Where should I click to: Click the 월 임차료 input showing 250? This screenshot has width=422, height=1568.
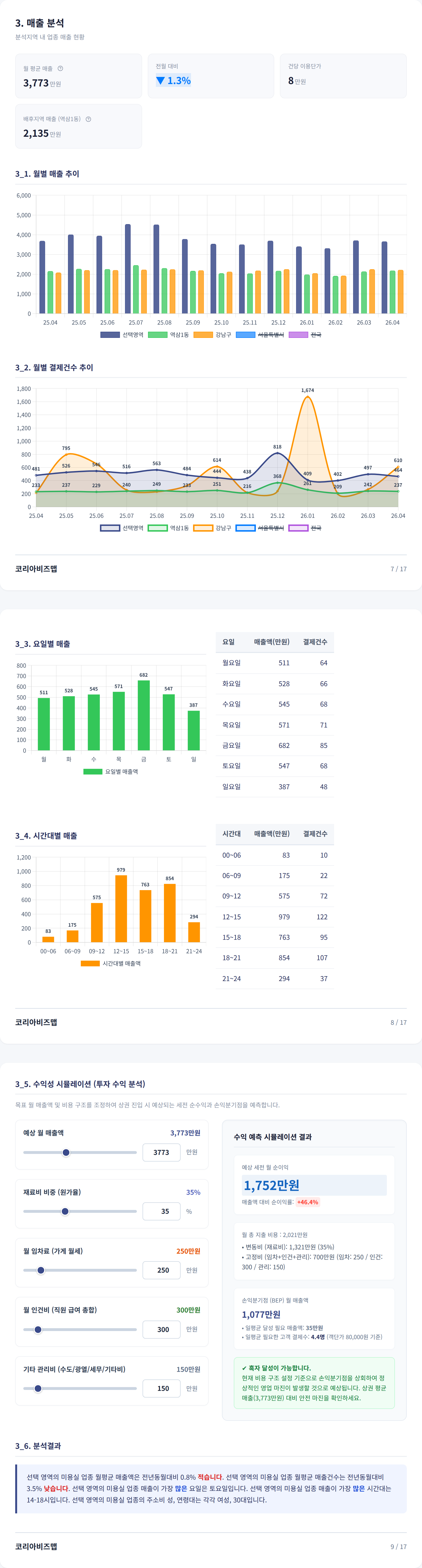coord(161,1270)
